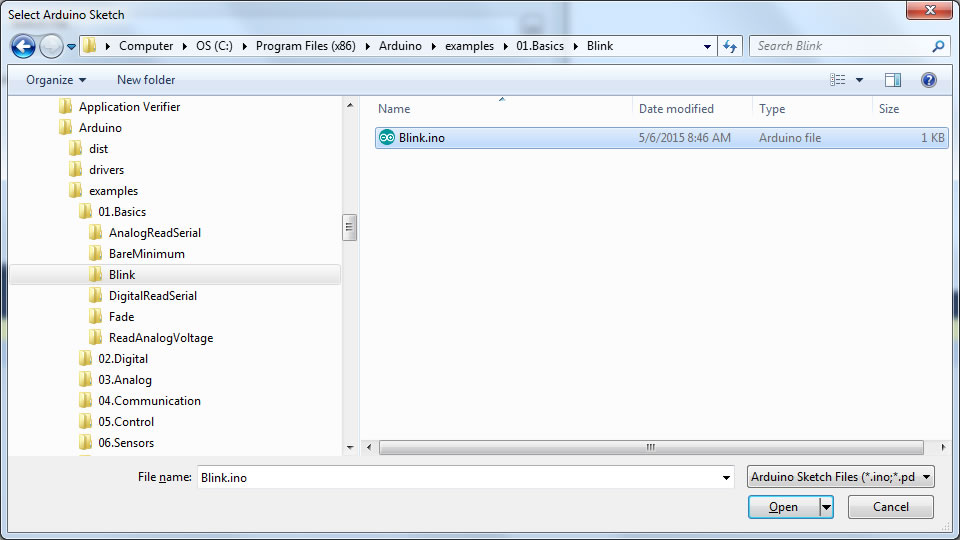Sort files by Date modified column

point(676,109)
